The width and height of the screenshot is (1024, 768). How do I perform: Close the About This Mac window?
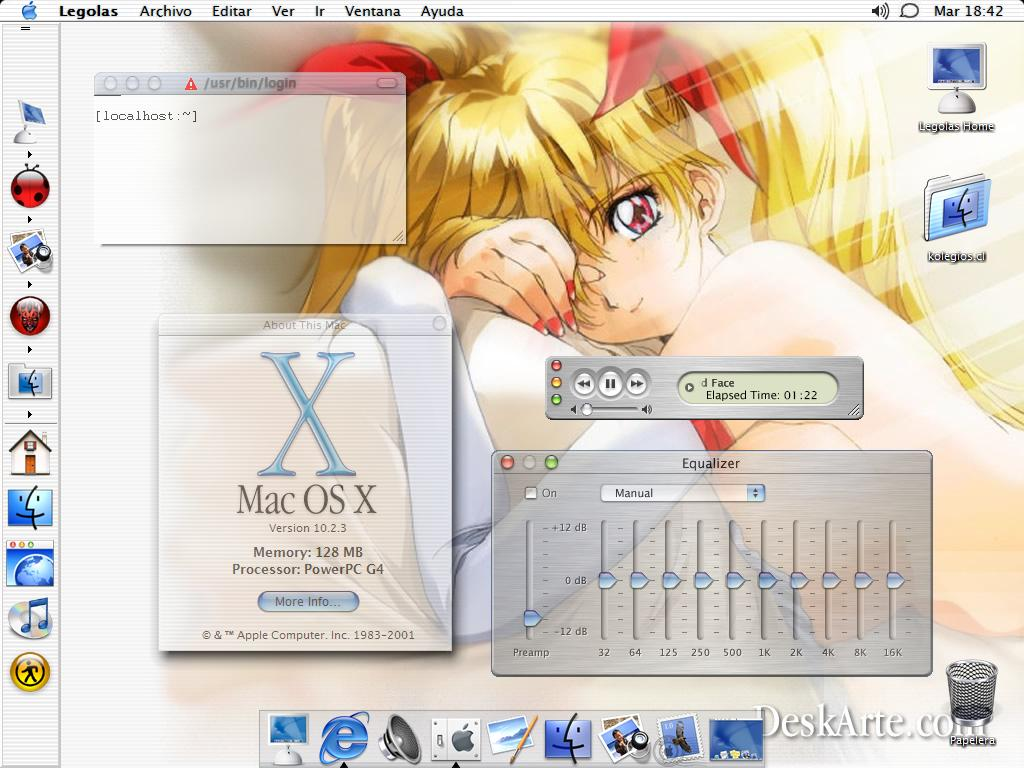coord(440,324)
